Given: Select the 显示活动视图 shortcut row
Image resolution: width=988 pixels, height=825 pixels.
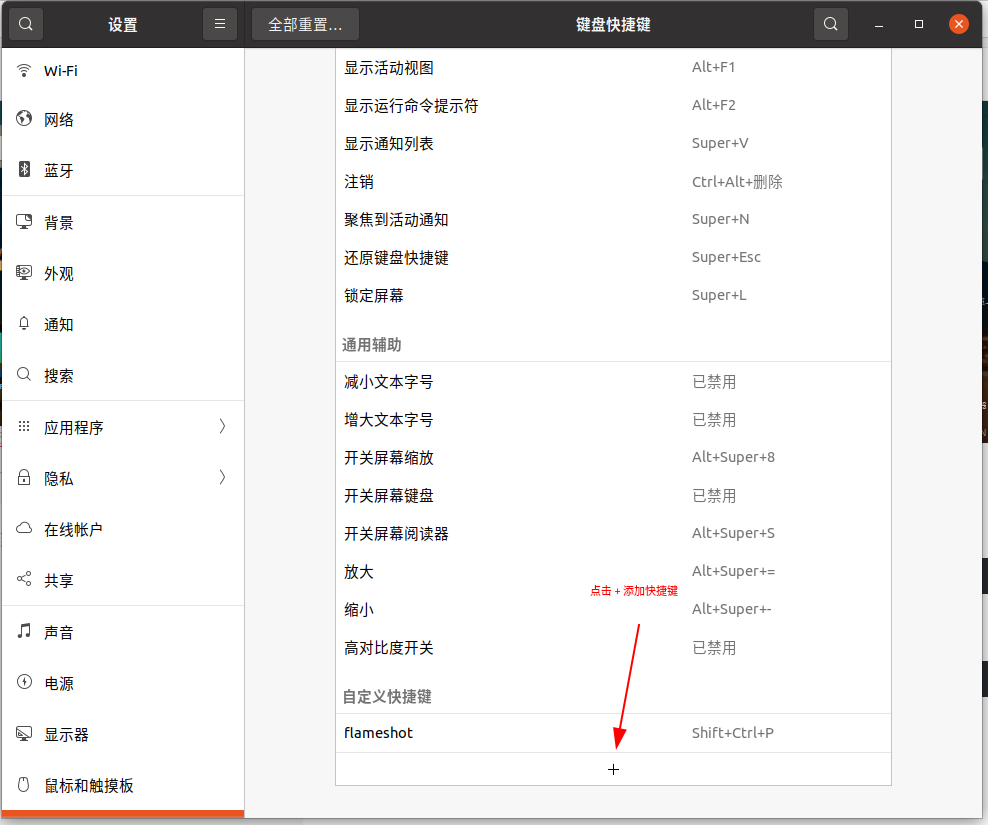Looking at the screenshot, I should coord(613,67).
